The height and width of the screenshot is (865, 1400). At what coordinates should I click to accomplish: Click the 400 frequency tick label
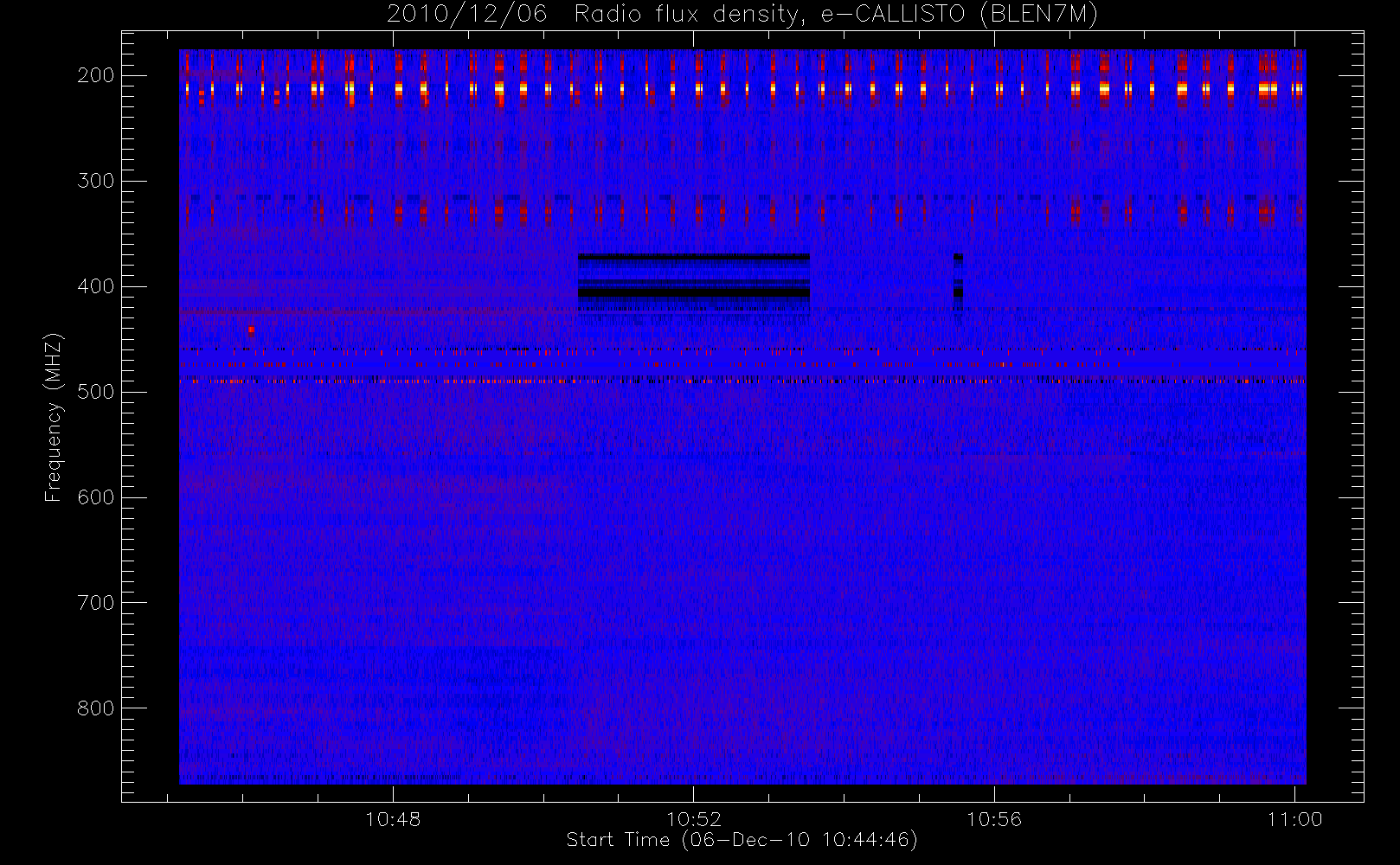click(96, 286)
